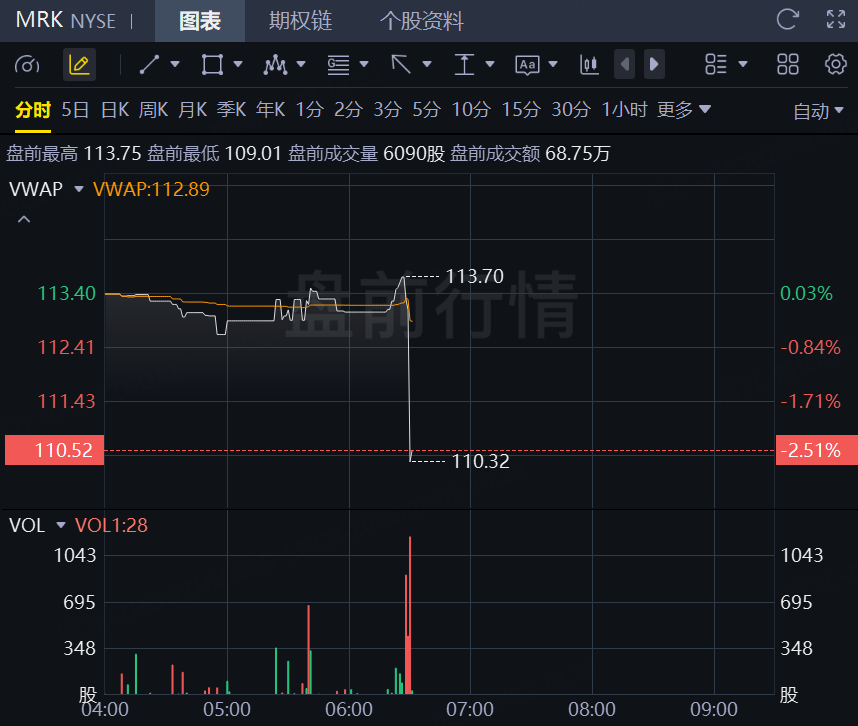Select the Aa text annotation tool
Viewport: 858px width, 726px height.
coord(527,65)
